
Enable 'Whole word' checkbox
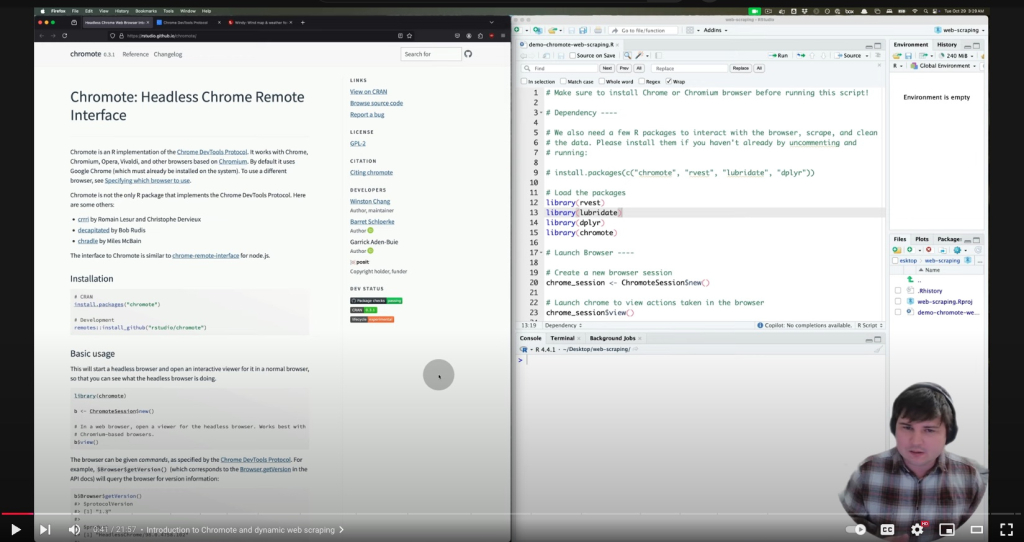[x=601, y=82]
